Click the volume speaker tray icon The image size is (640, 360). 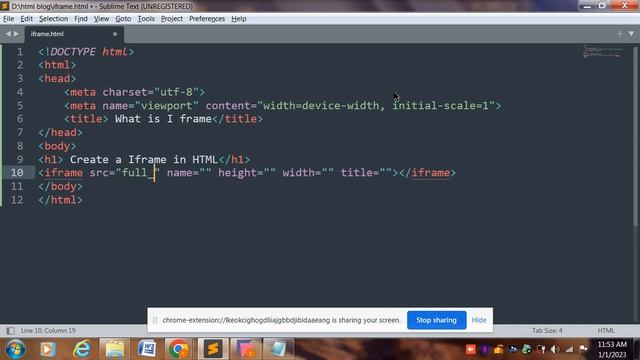[x=555, y=349]
